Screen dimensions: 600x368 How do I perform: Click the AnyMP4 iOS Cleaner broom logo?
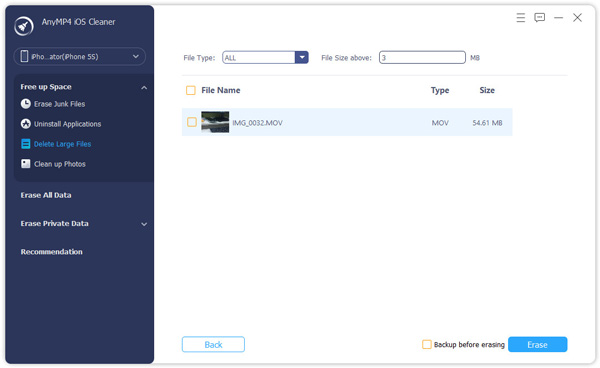pos(24,26)
